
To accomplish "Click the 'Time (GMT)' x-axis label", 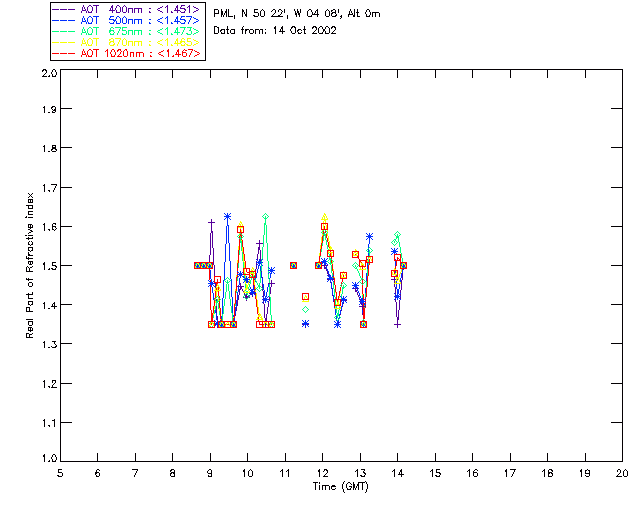I will click(x=341, y=487).
